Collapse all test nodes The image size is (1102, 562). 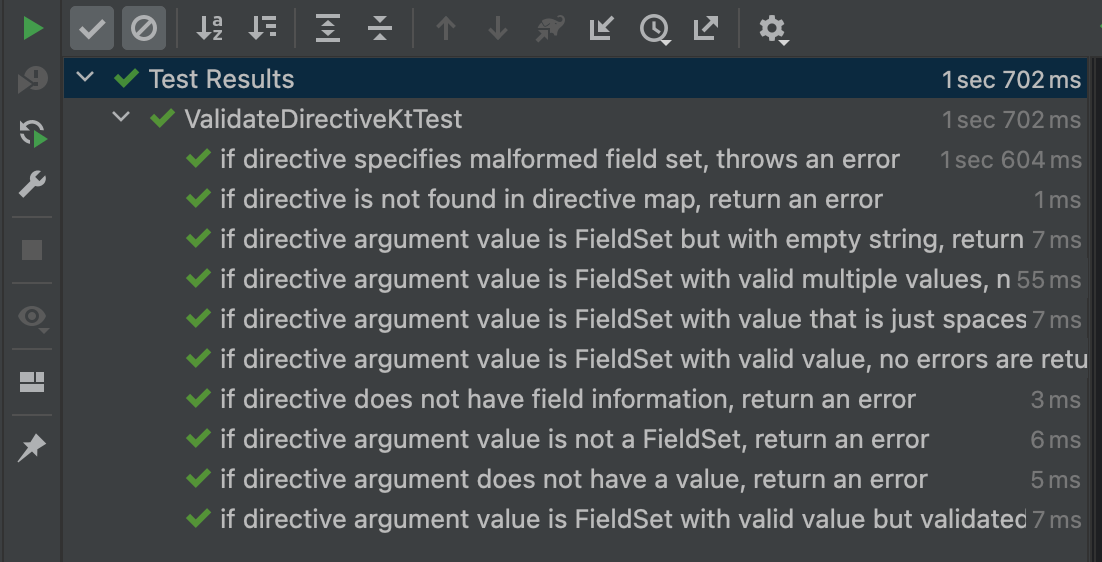click(380, 29)
